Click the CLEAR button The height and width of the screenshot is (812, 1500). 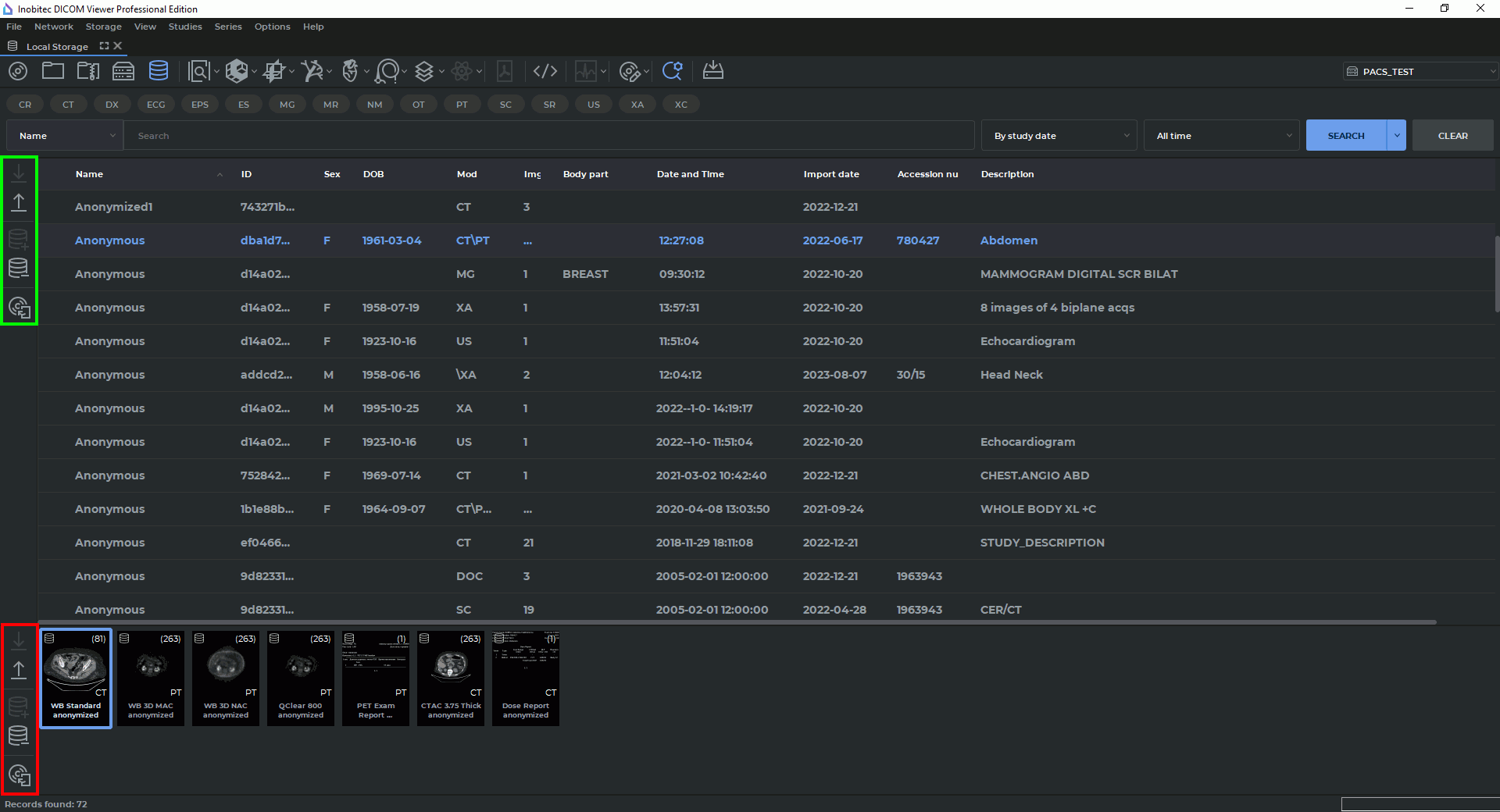tap(1453, 136)
